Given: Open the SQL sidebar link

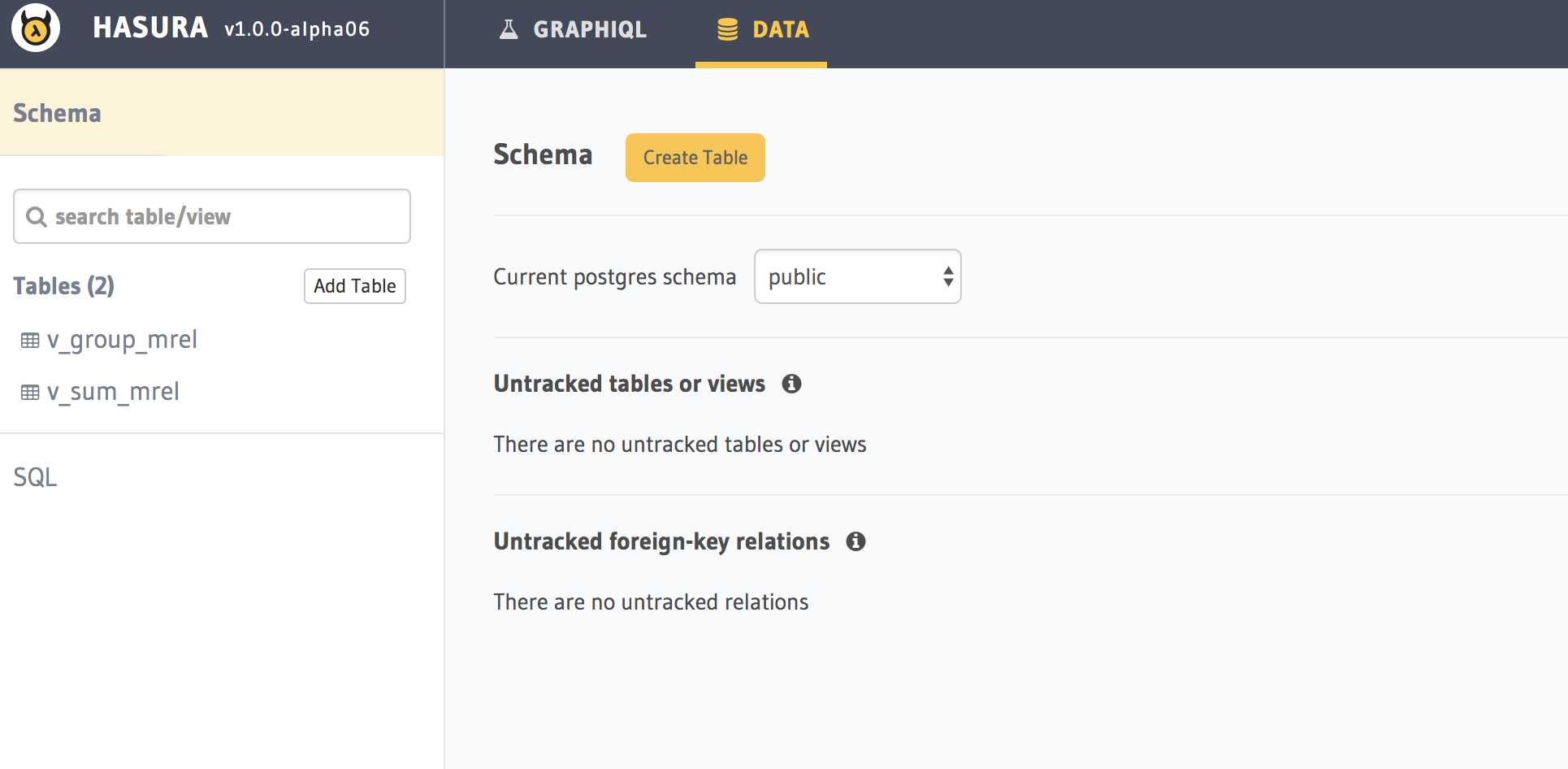Looking at the screenshot, I should [x=35, y=477].
